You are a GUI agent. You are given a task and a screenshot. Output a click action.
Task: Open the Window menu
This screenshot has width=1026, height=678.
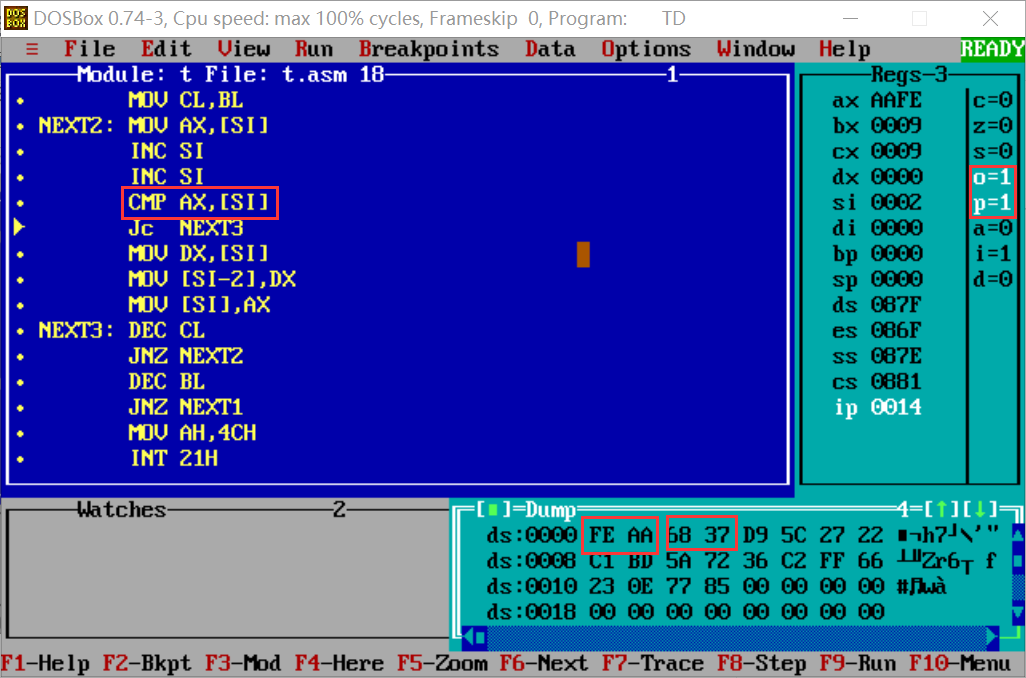pos(756,49)
